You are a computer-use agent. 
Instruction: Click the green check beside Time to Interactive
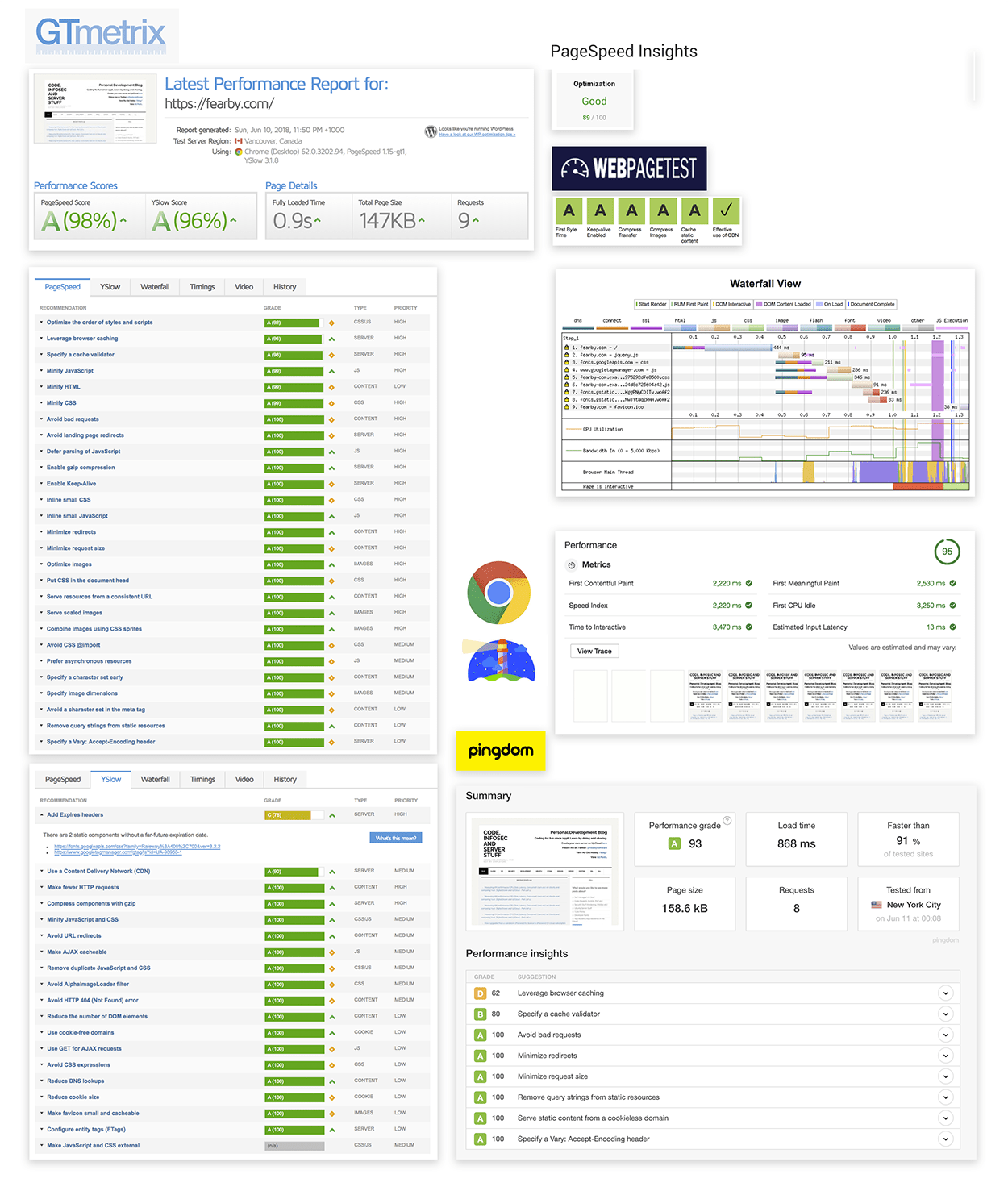click(x=749, y=627)
